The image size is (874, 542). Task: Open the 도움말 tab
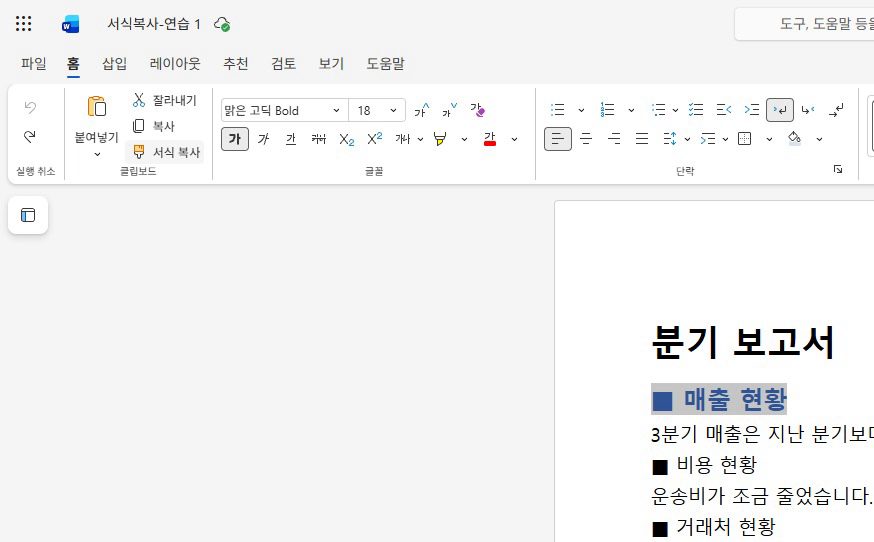[385, 64]
